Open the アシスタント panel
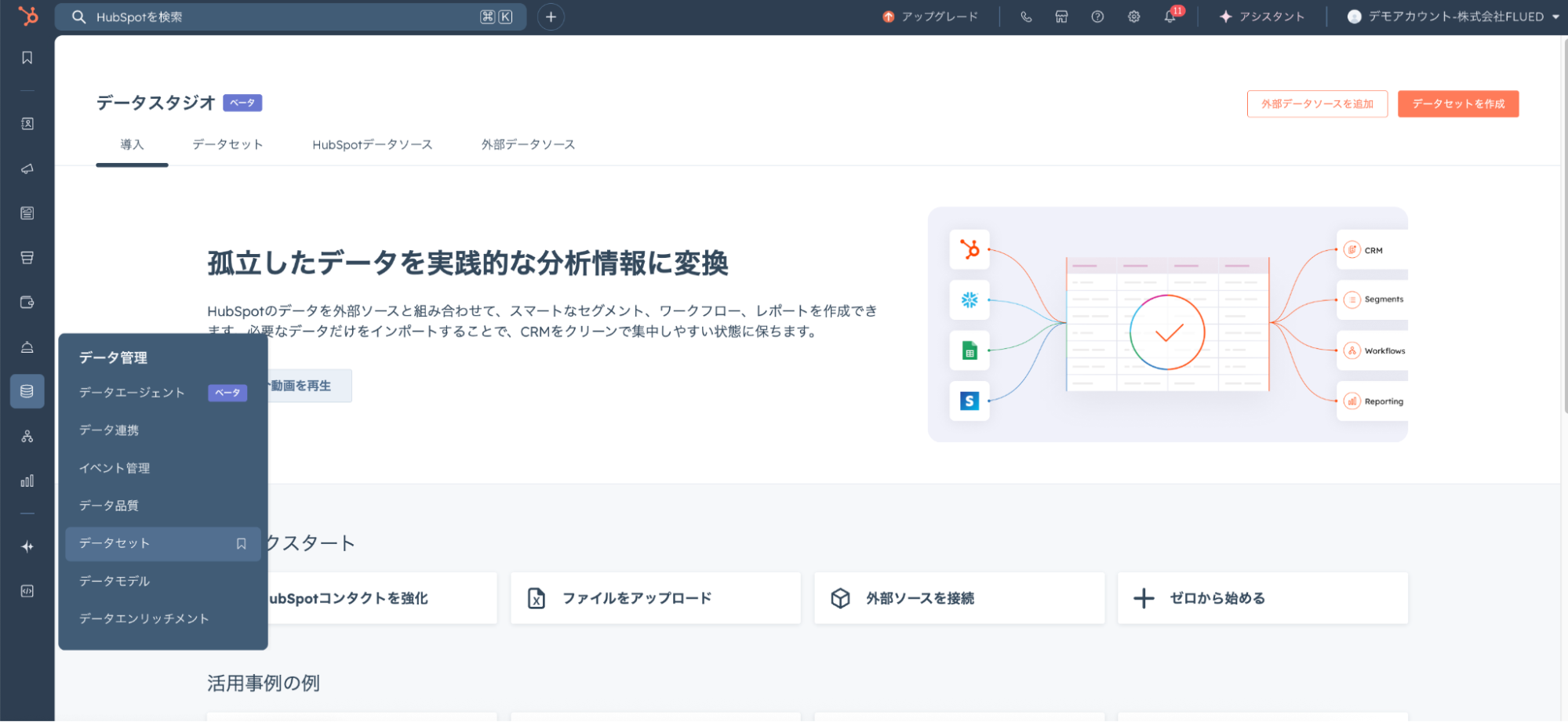The height and width of the screenshot is (722, 1568). [x=1262, y=16]
